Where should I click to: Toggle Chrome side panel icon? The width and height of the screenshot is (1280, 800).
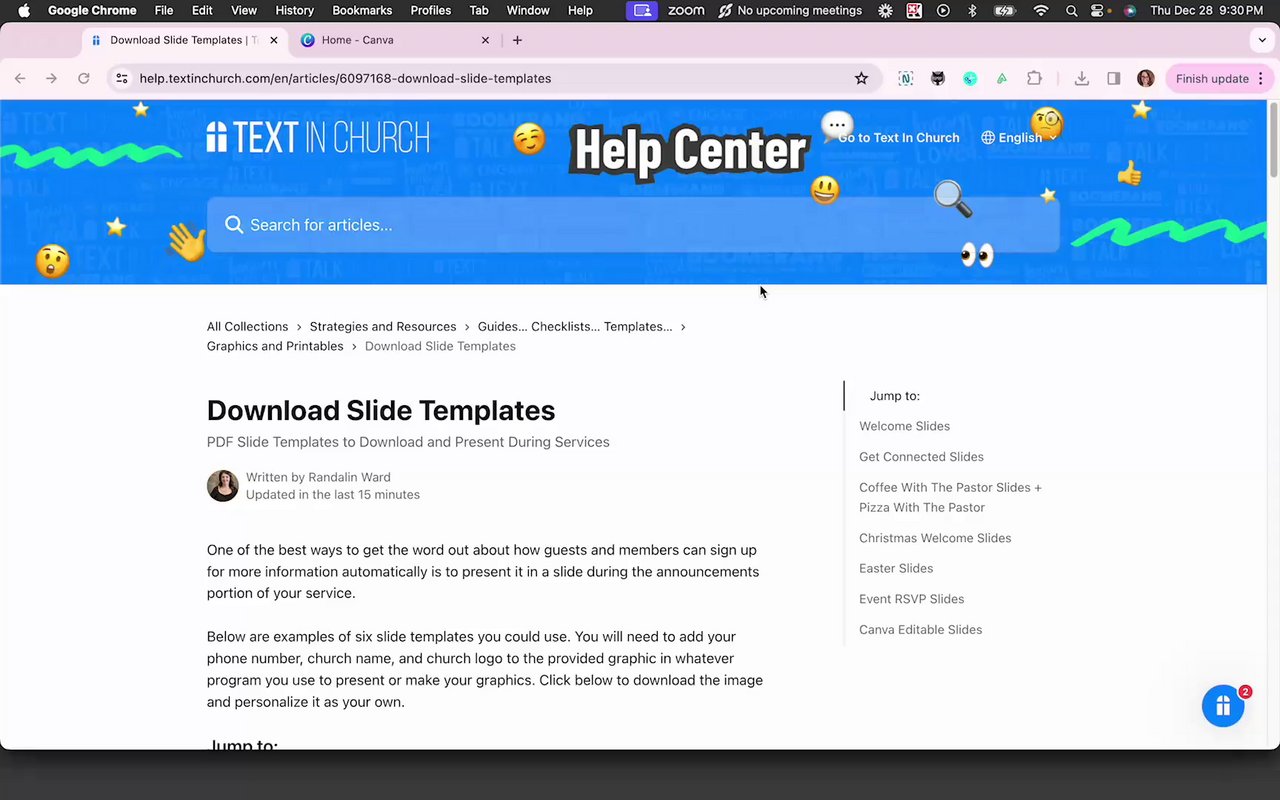point(1113,78)
